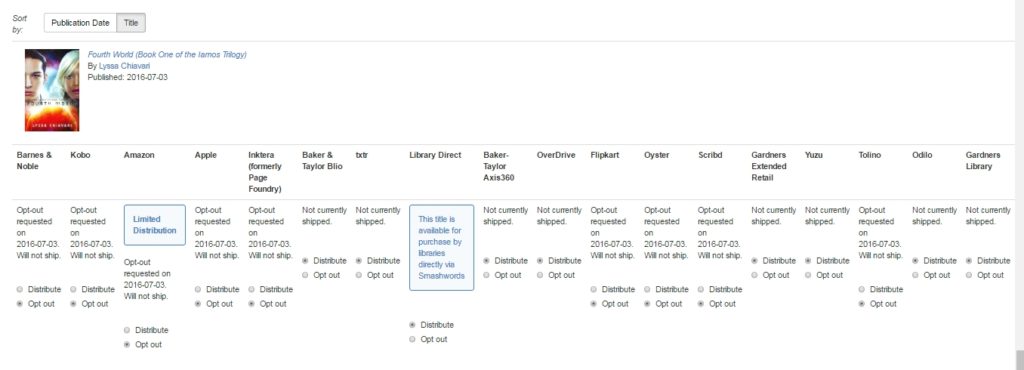Select Opt out for Gardners Extended Retail
The height and width of the screenshot is (370, 1024).
(754, 275)
